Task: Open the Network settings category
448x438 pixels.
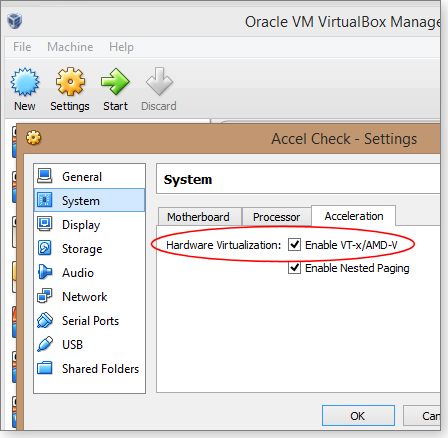Action: pyautogui.click(x=89, y=297)
